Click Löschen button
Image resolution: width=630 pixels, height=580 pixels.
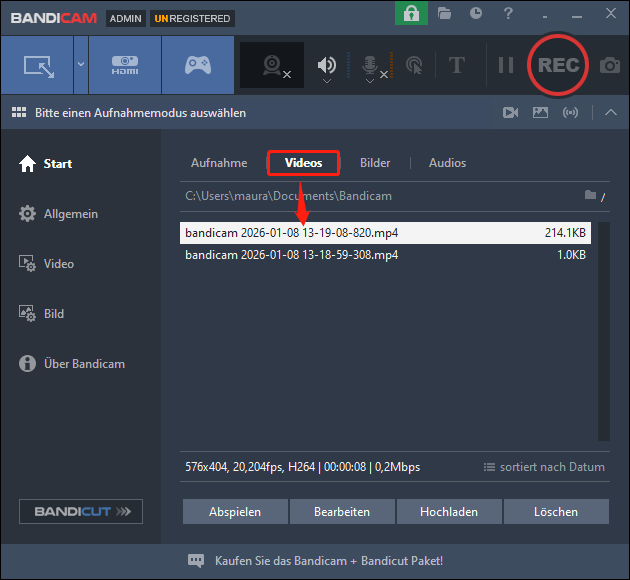click(x=556, y=512)
